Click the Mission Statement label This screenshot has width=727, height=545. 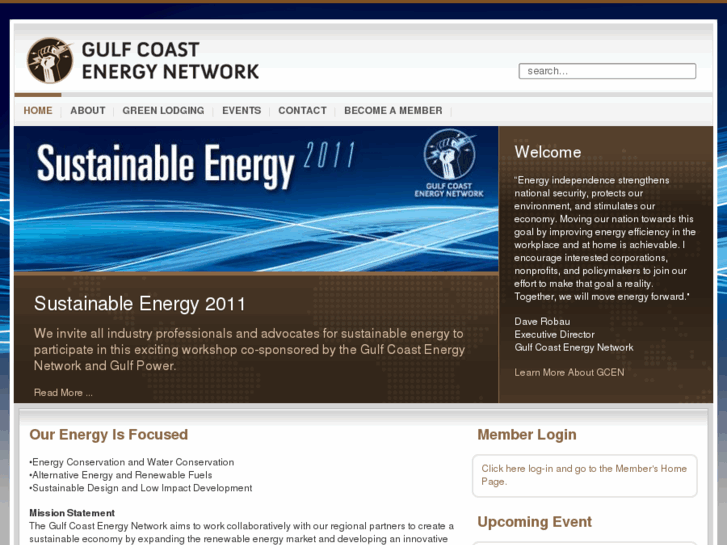[72, 513]
